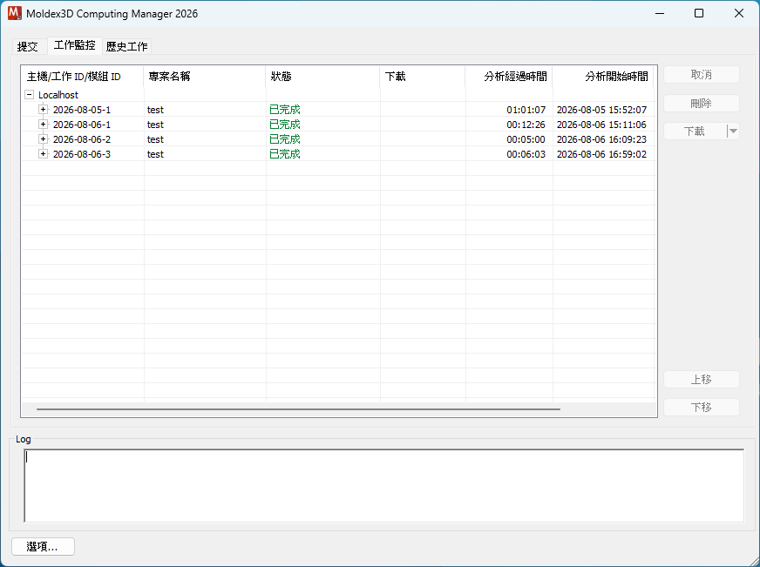The height and width of the screenshot is (567, 760).
Task: Expand job 2026-08-06-3
Action: [x=43, y=154]
